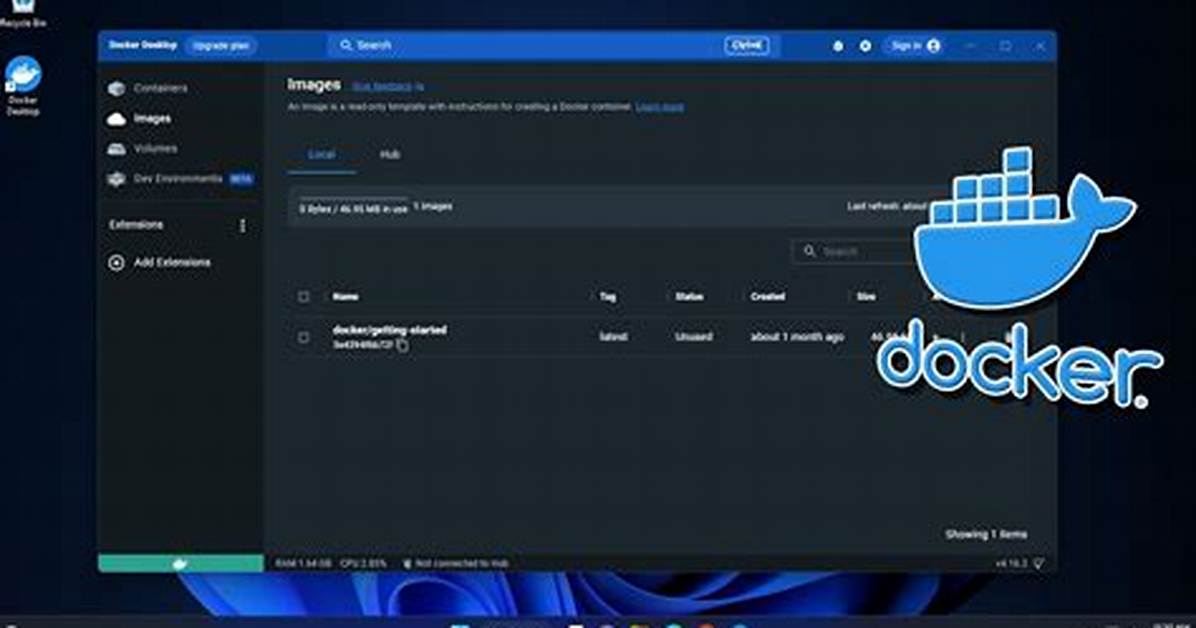Switch to the Hub tab
Viewport: 1196px width, 628px height.
tap(390, 155)
